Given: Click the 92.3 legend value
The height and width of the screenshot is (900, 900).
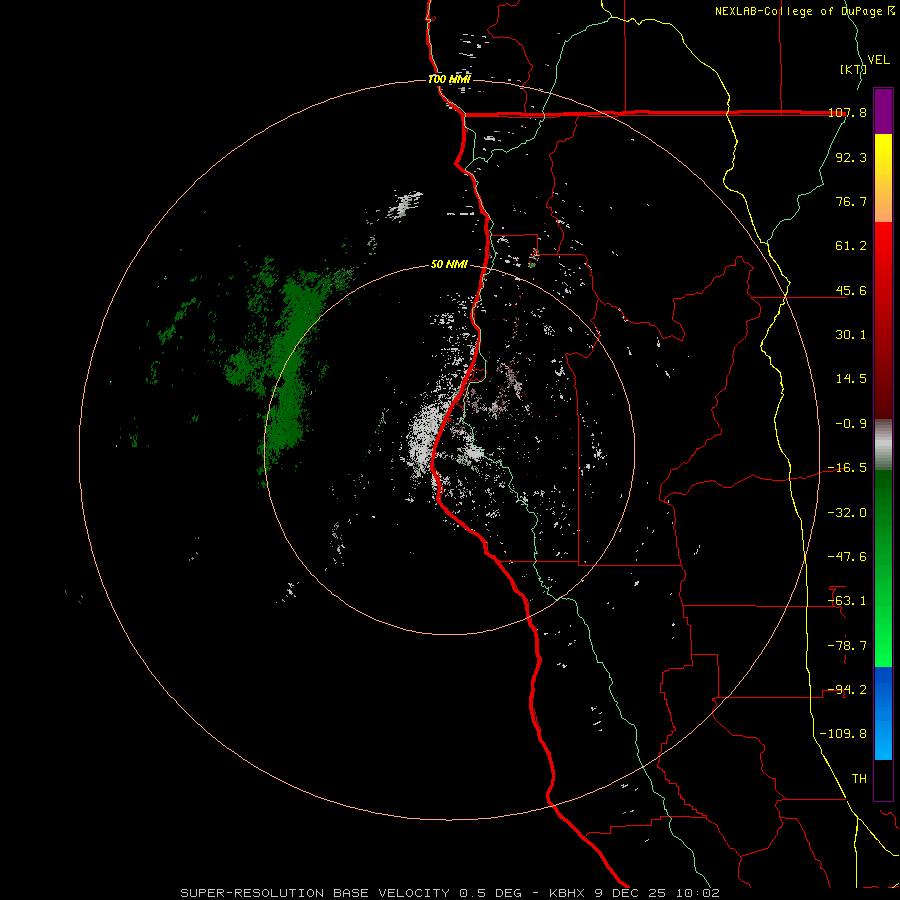Looking at the screenshot, I should coord(851,157).
